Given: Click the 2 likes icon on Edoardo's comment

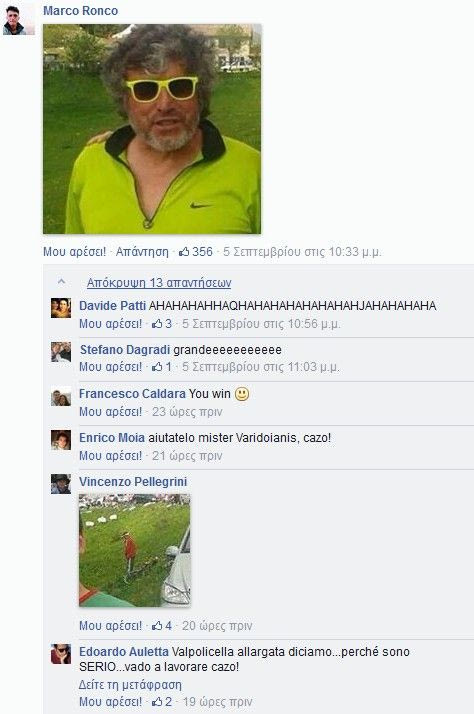Looking at the screenshot, I should 157,702.
